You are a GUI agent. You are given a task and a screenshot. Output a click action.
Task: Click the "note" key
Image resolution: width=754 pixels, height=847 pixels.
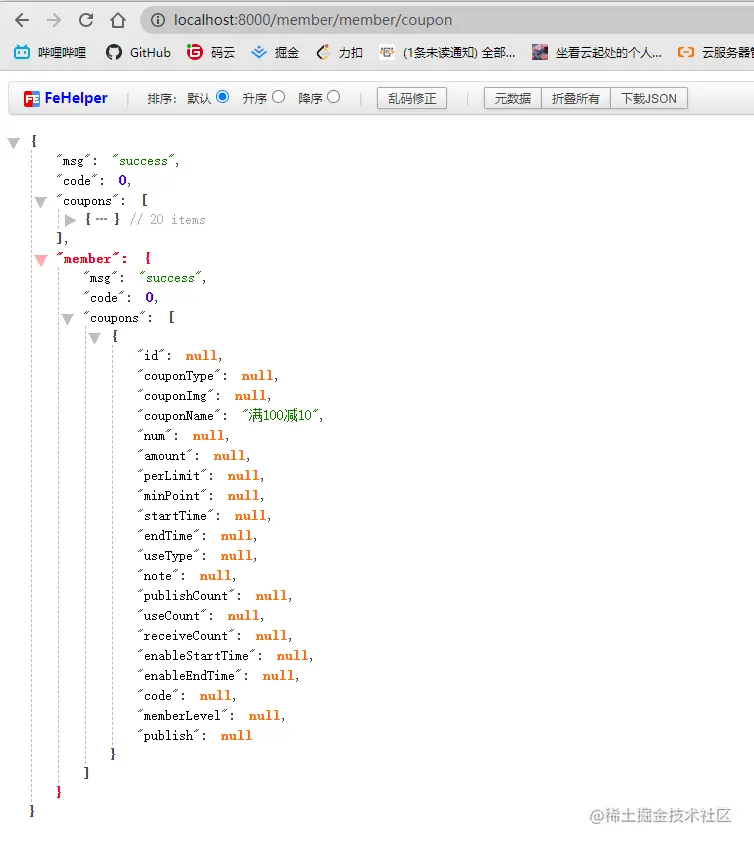pos(158,576)
